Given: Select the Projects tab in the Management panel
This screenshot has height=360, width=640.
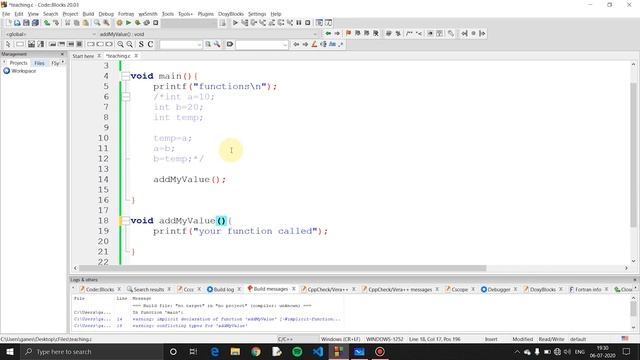Looking at the screenshot, I should coord(18,63).
